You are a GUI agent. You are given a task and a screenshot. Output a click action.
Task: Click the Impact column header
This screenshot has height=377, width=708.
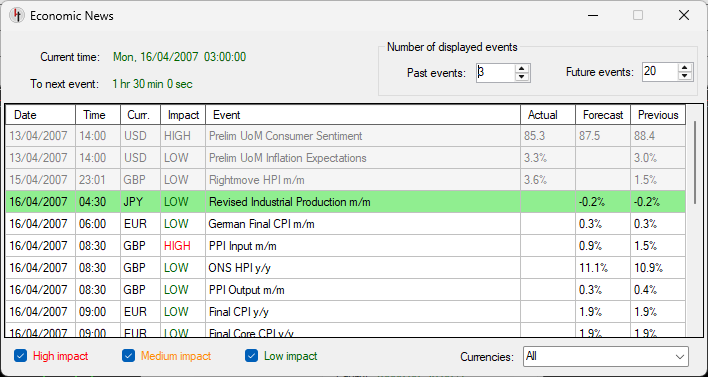pos(183,115)
